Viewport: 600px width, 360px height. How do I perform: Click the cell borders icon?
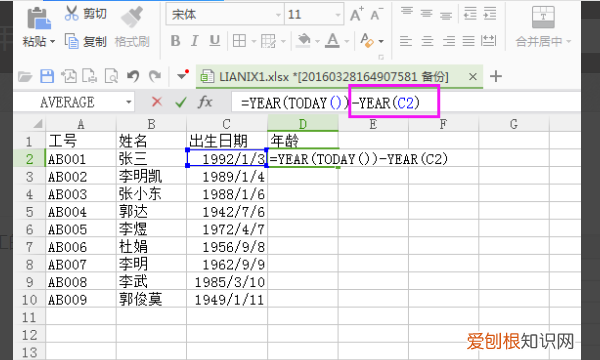pos(240,41)
